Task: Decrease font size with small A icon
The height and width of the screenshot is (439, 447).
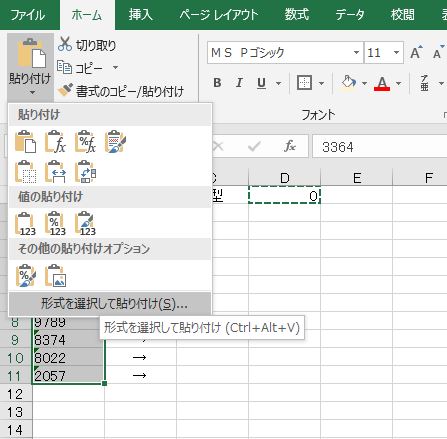Action: [438, 53]
